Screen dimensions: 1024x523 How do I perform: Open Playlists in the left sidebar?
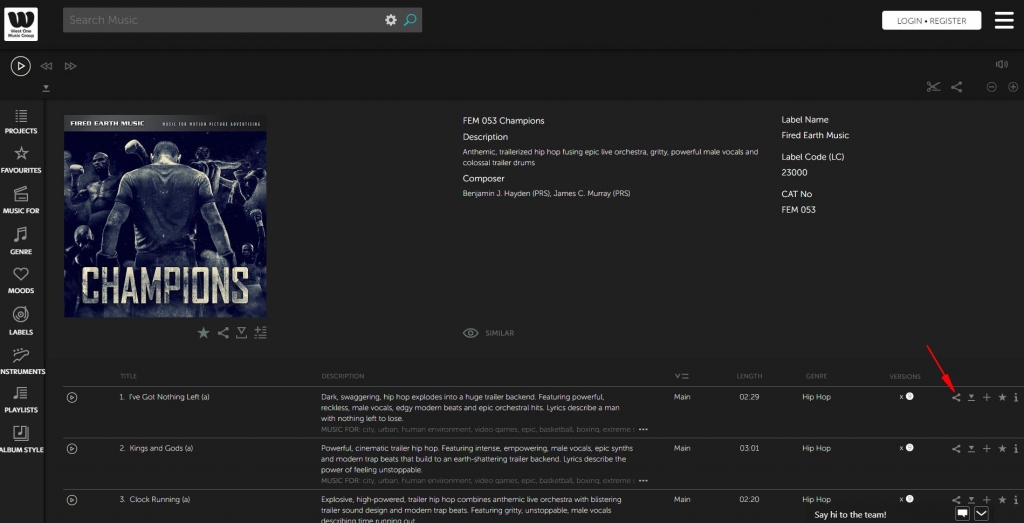pos(21,399)
